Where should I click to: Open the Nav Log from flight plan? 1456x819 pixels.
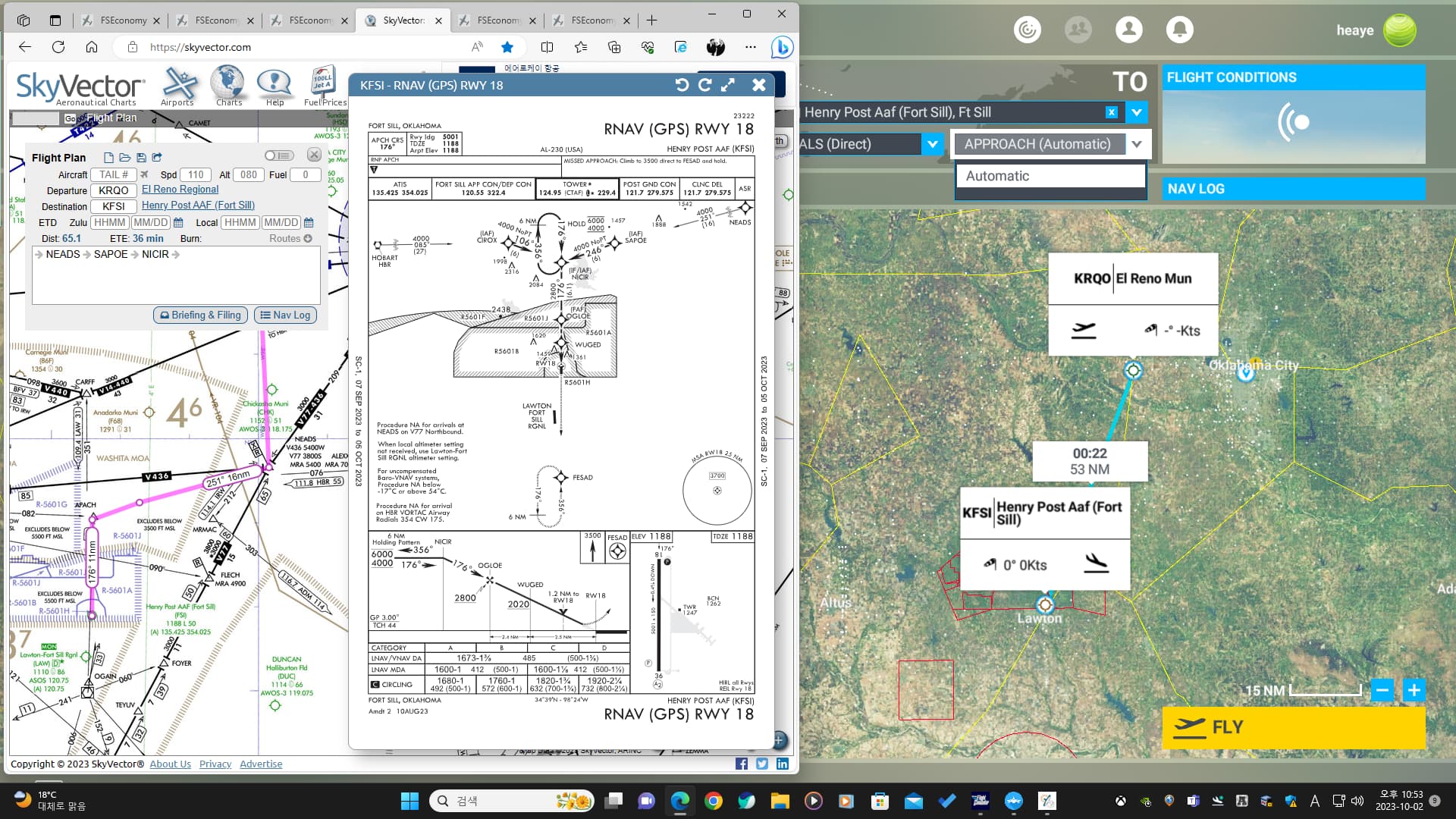tap(285, 315)
